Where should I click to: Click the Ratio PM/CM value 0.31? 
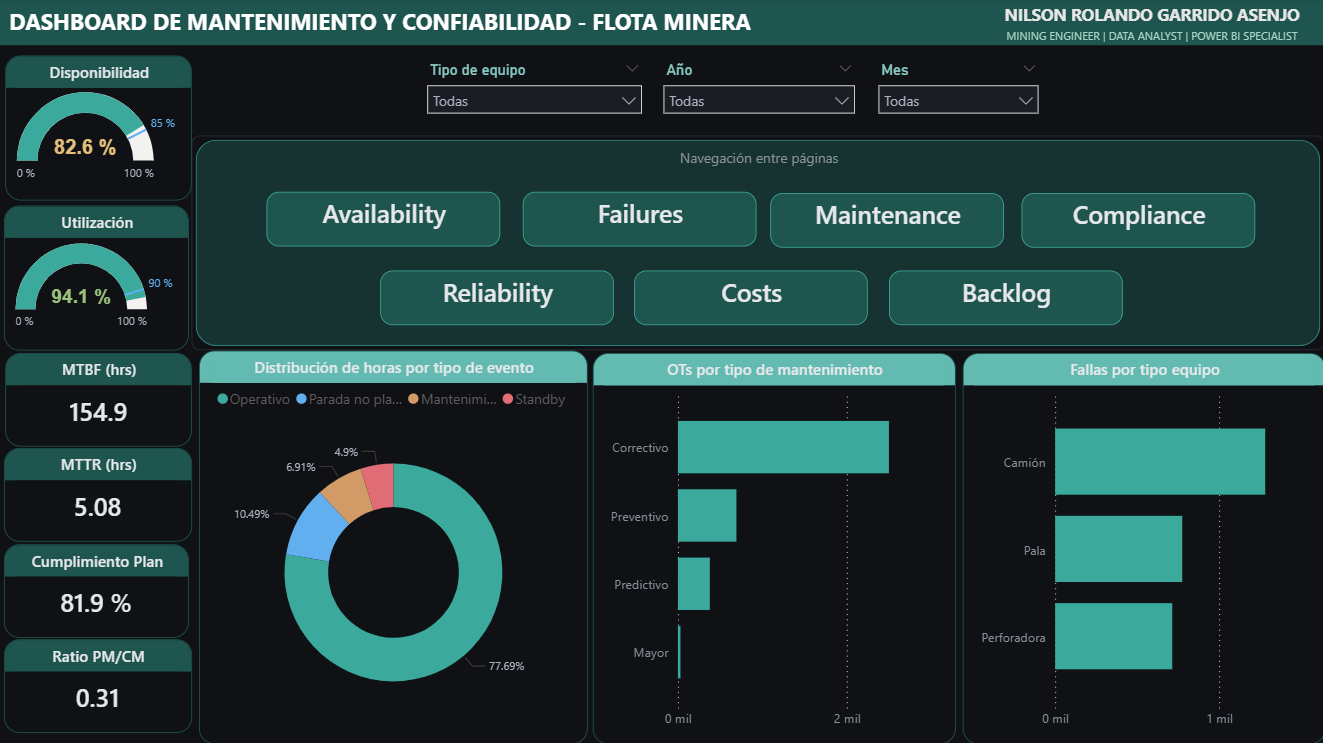click(x=98, y=698)
